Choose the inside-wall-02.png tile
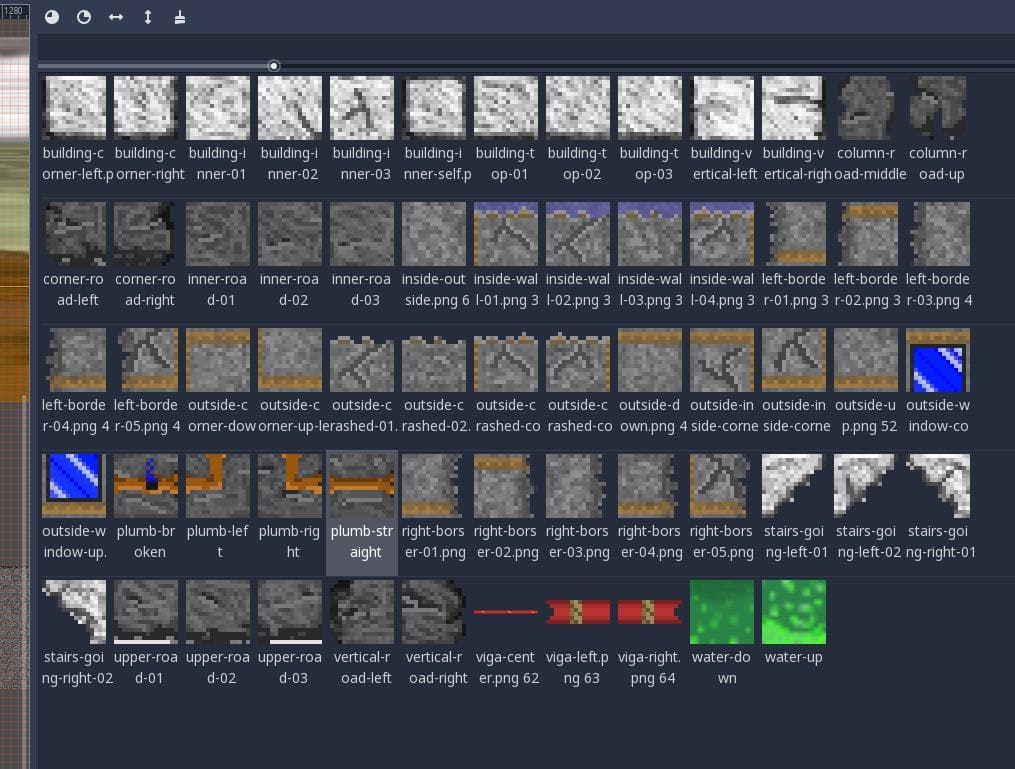 578,255
